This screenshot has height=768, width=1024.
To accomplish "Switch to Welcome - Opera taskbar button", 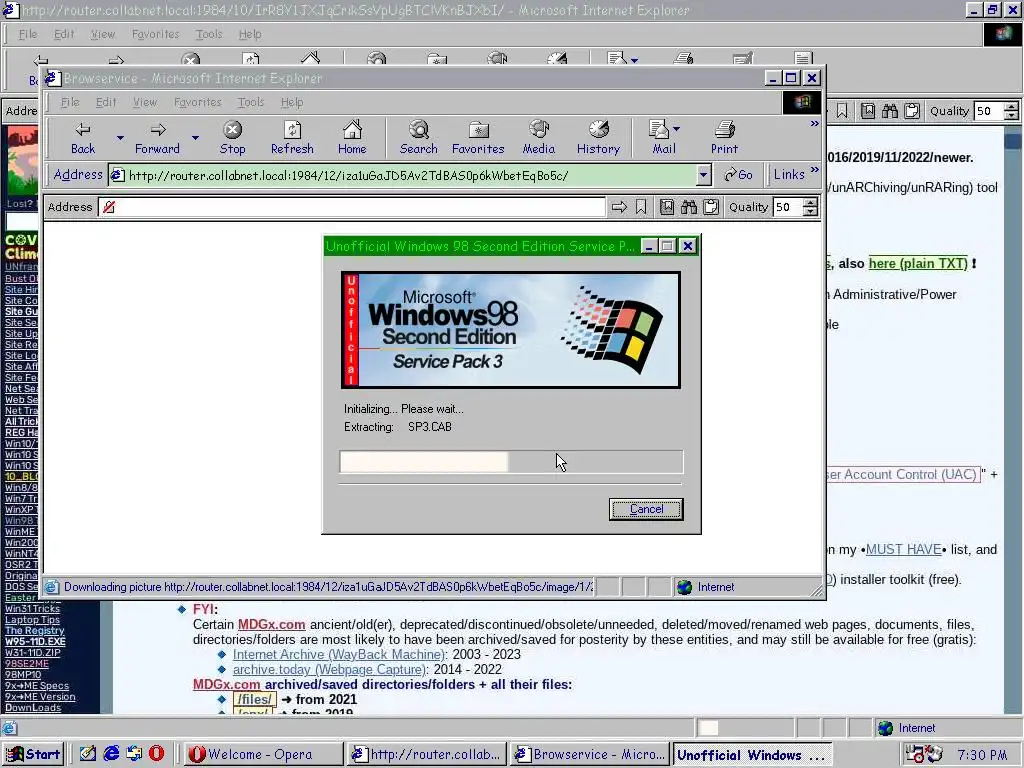I will (264, 754).
